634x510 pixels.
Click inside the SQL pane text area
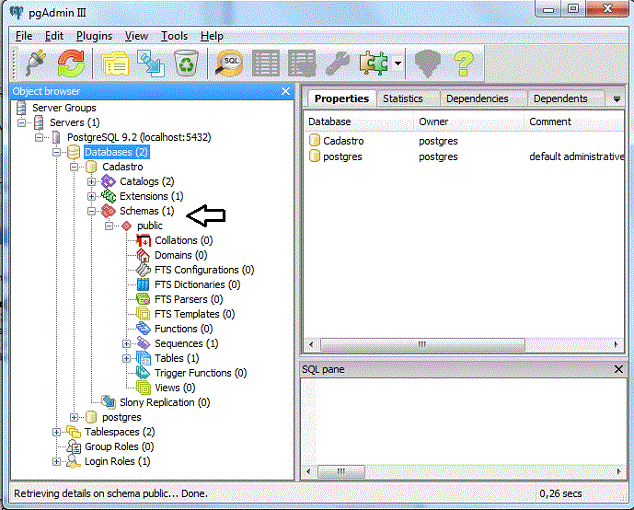click(x=464, y=421)
